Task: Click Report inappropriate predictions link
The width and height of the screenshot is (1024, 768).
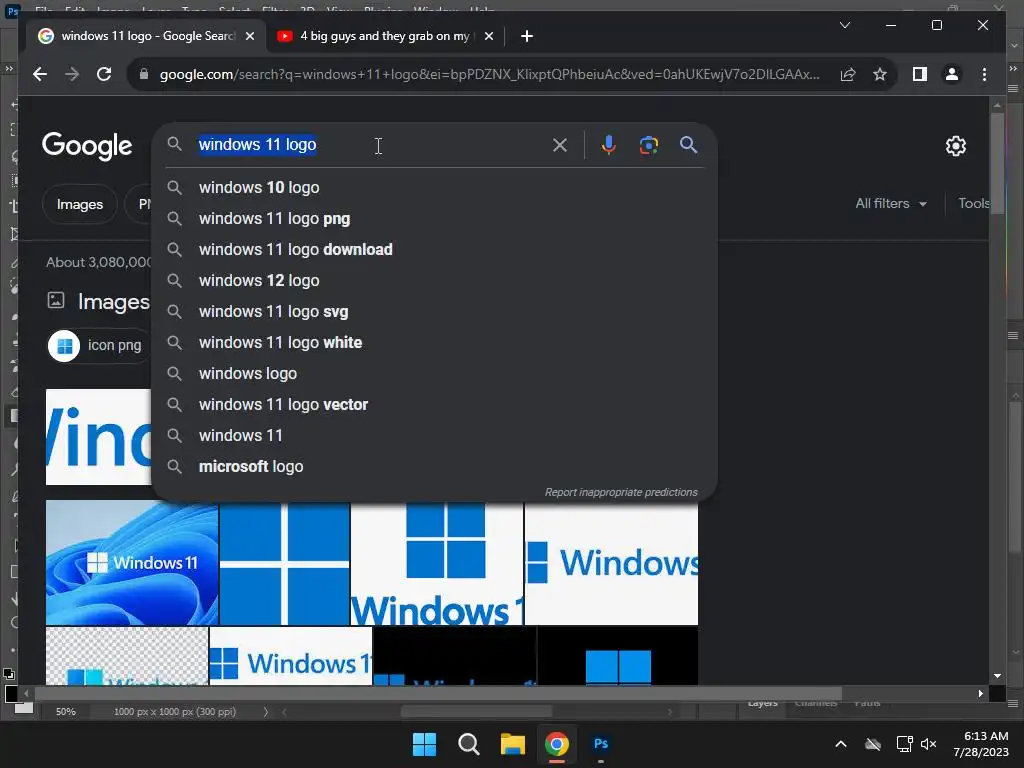Action: click(x=621, y=492)
